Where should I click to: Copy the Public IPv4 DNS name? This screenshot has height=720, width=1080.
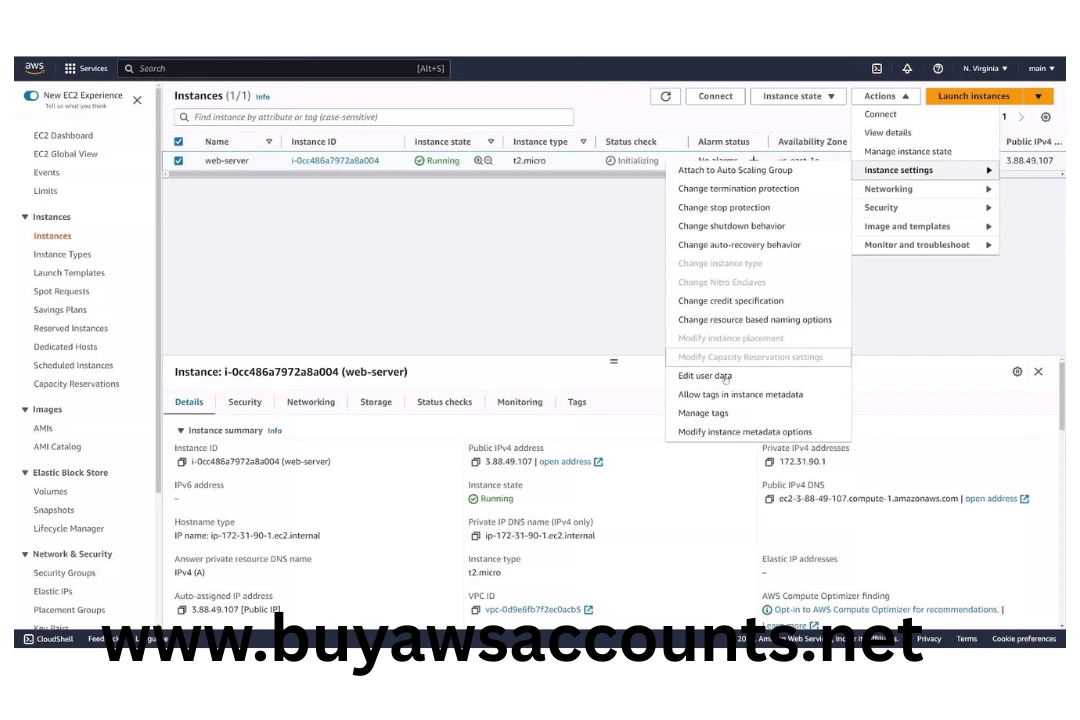769,499
